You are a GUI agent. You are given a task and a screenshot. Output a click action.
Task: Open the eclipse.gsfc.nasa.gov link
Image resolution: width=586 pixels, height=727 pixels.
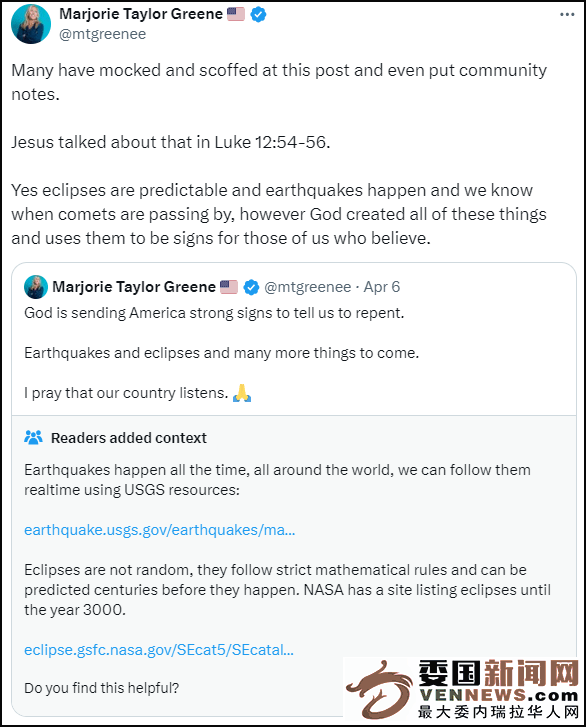159,650
